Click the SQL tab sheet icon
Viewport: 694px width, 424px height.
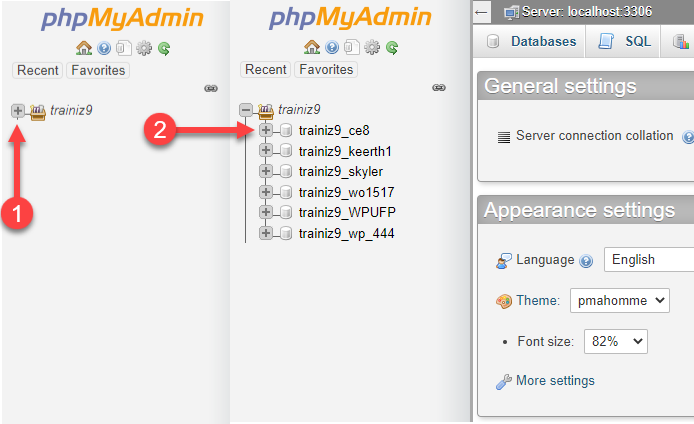tap(606, 41)
